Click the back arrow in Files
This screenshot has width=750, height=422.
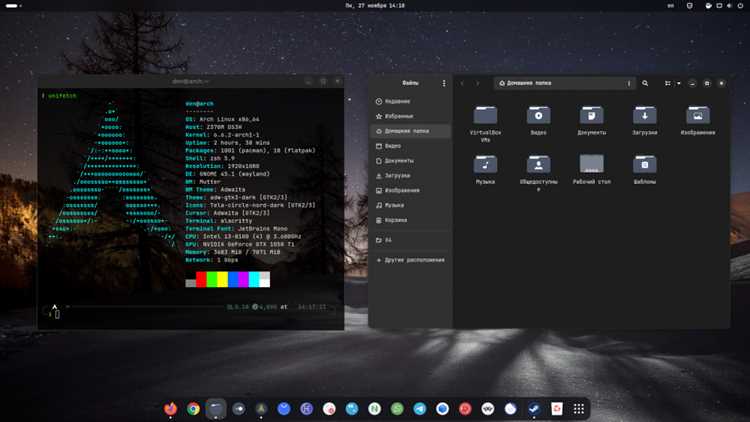coord(462,83)
